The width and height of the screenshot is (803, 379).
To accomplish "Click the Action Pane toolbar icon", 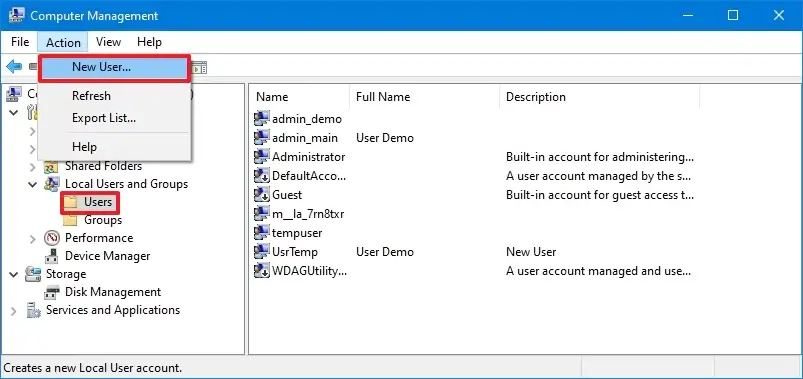I will coord(199,67).
